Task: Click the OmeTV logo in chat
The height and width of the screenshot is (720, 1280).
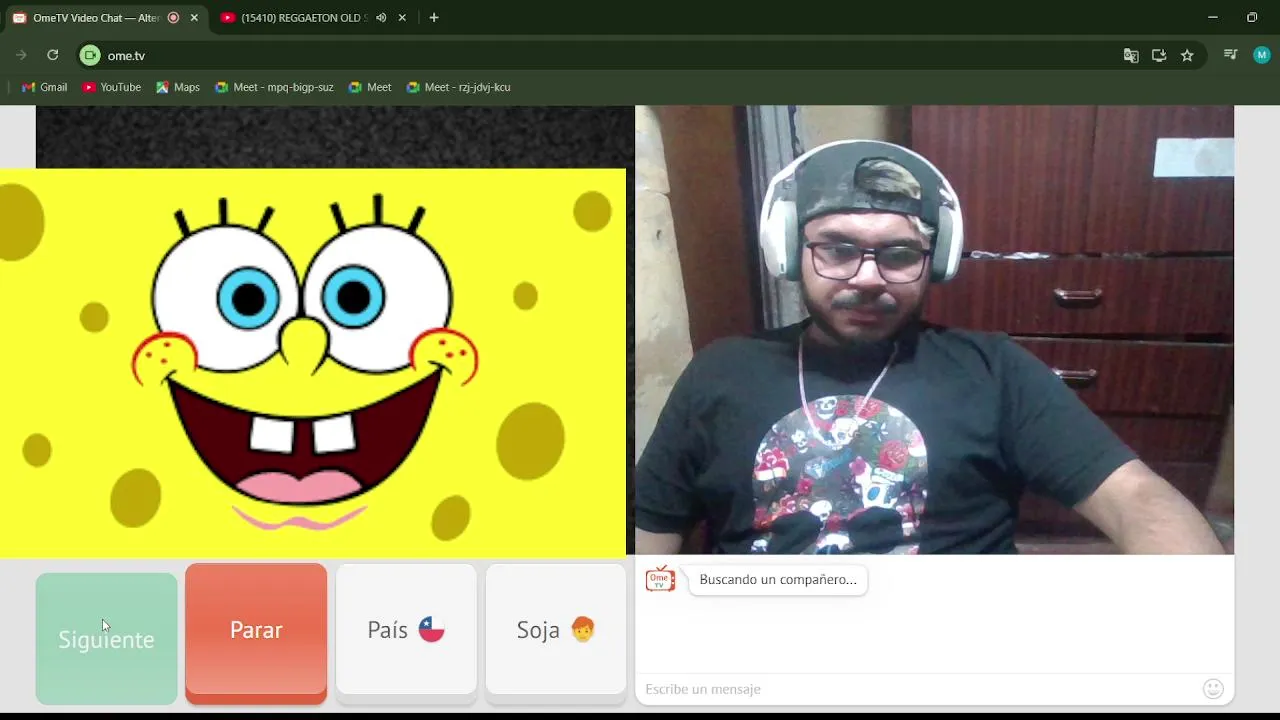Action: click(660, 579)
